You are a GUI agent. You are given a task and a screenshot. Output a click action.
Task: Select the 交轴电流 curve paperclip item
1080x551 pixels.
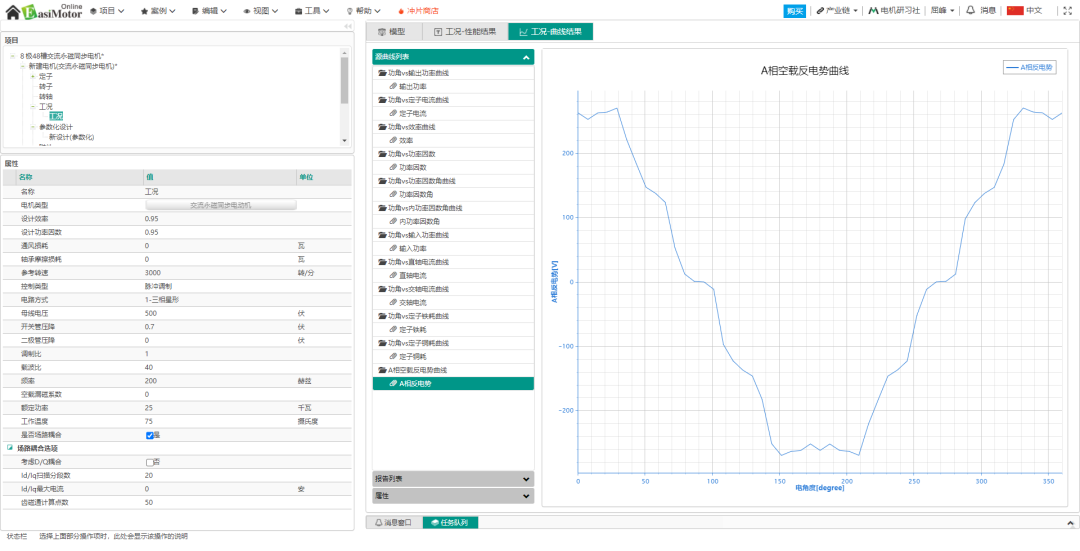point(453,302)
